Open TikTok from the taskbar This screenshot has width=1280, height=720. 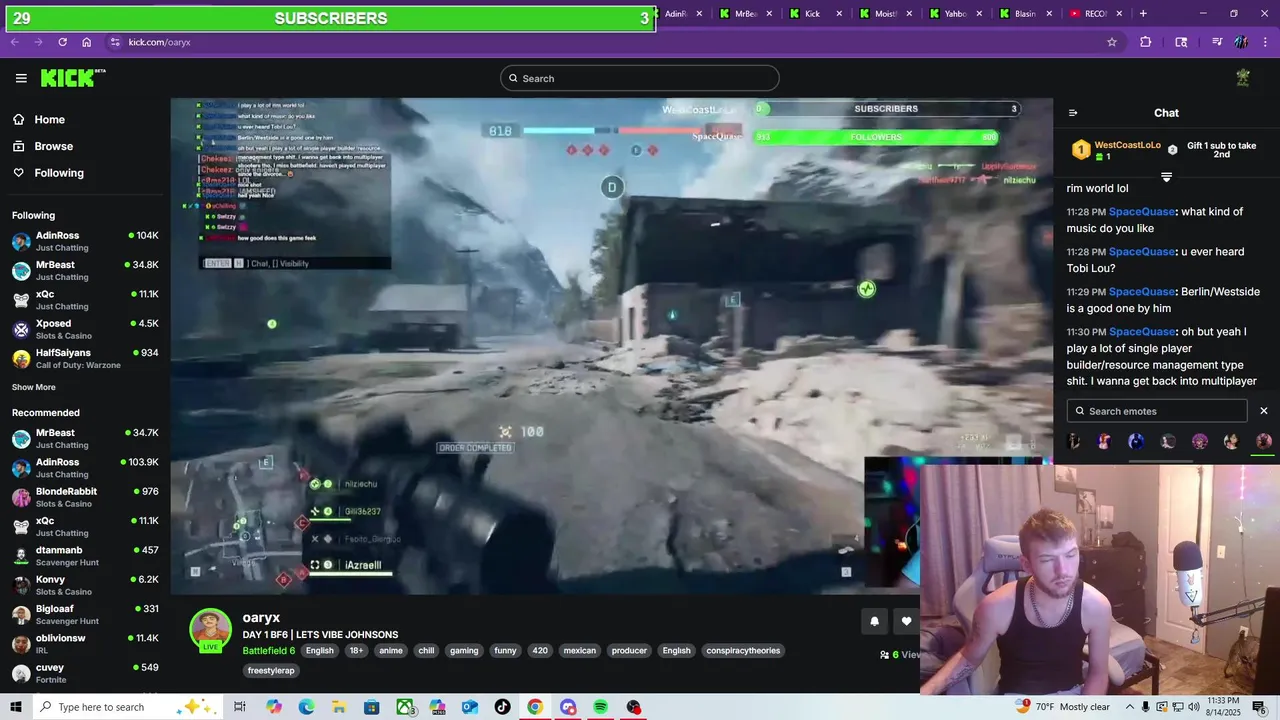pos(502,707)
